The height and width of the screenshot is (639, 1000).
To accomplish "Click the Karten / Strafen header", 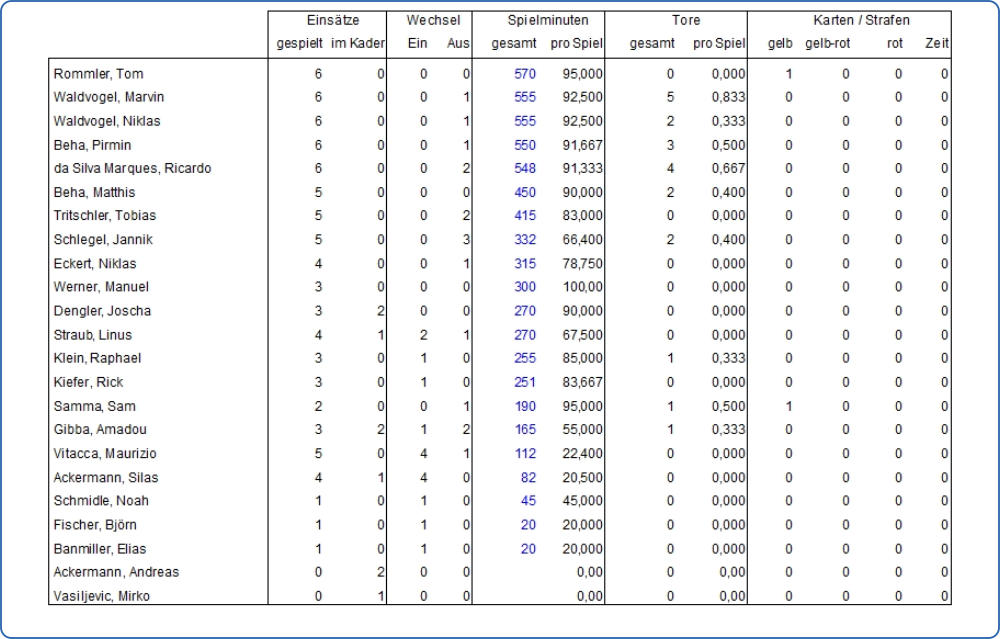I will [x=861, y=20].
